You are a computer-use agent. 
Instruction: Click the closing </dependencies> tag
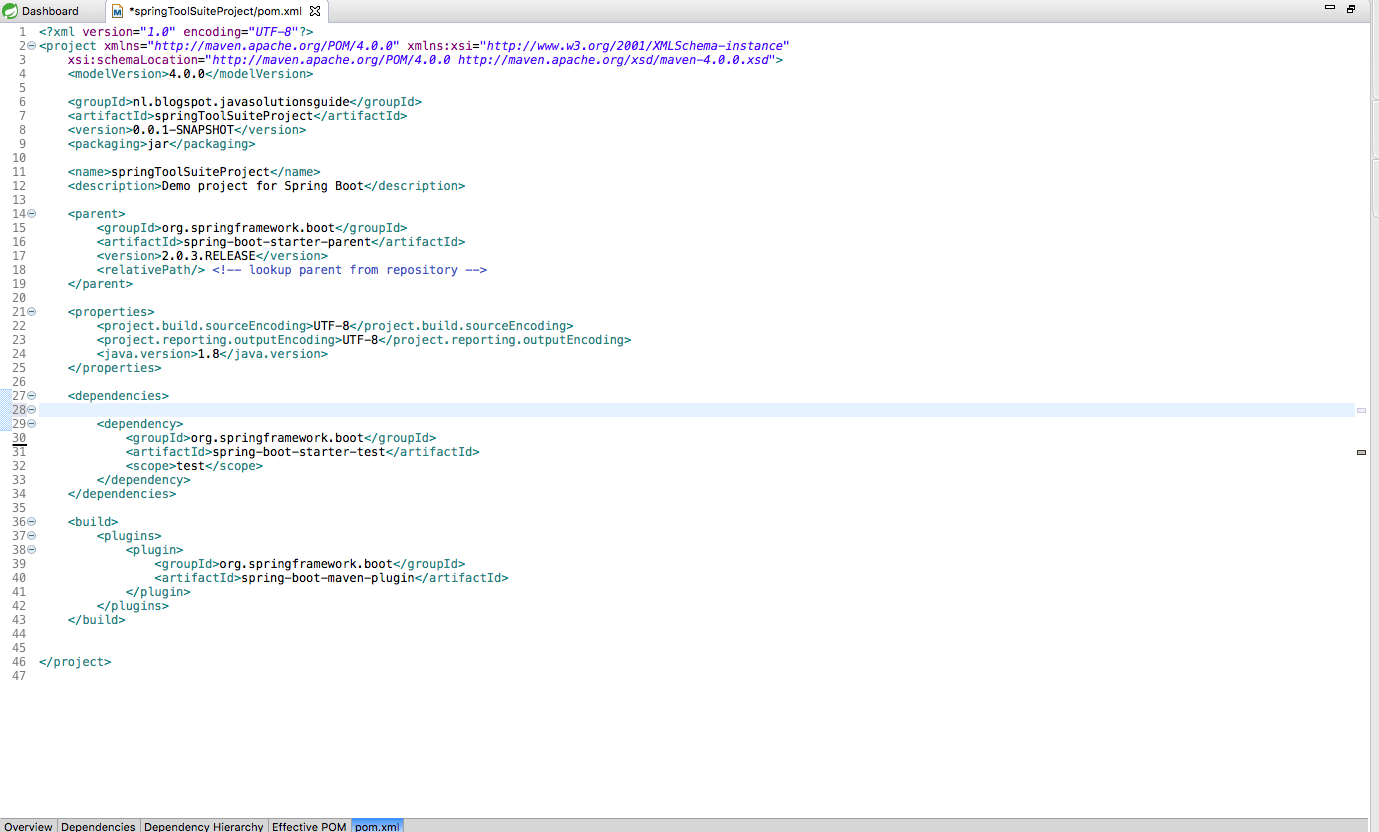click(122, 494)
